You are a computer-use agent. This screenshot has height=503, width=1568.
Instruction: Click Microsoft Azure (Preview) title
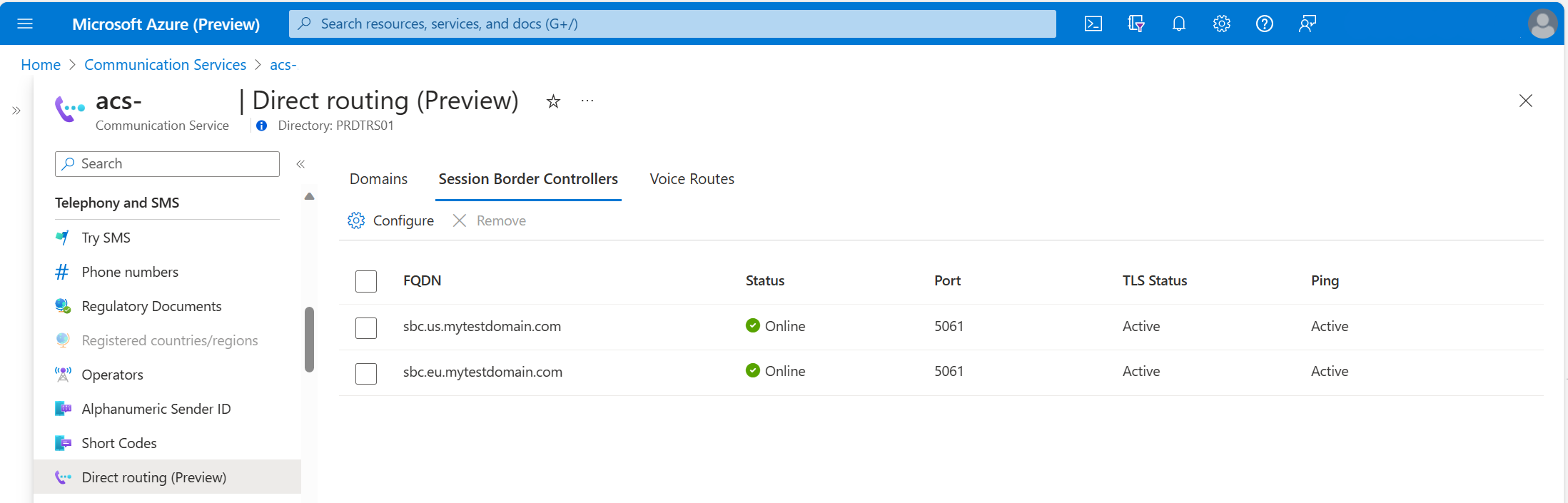pyautogui.click(x=166, y=24)
